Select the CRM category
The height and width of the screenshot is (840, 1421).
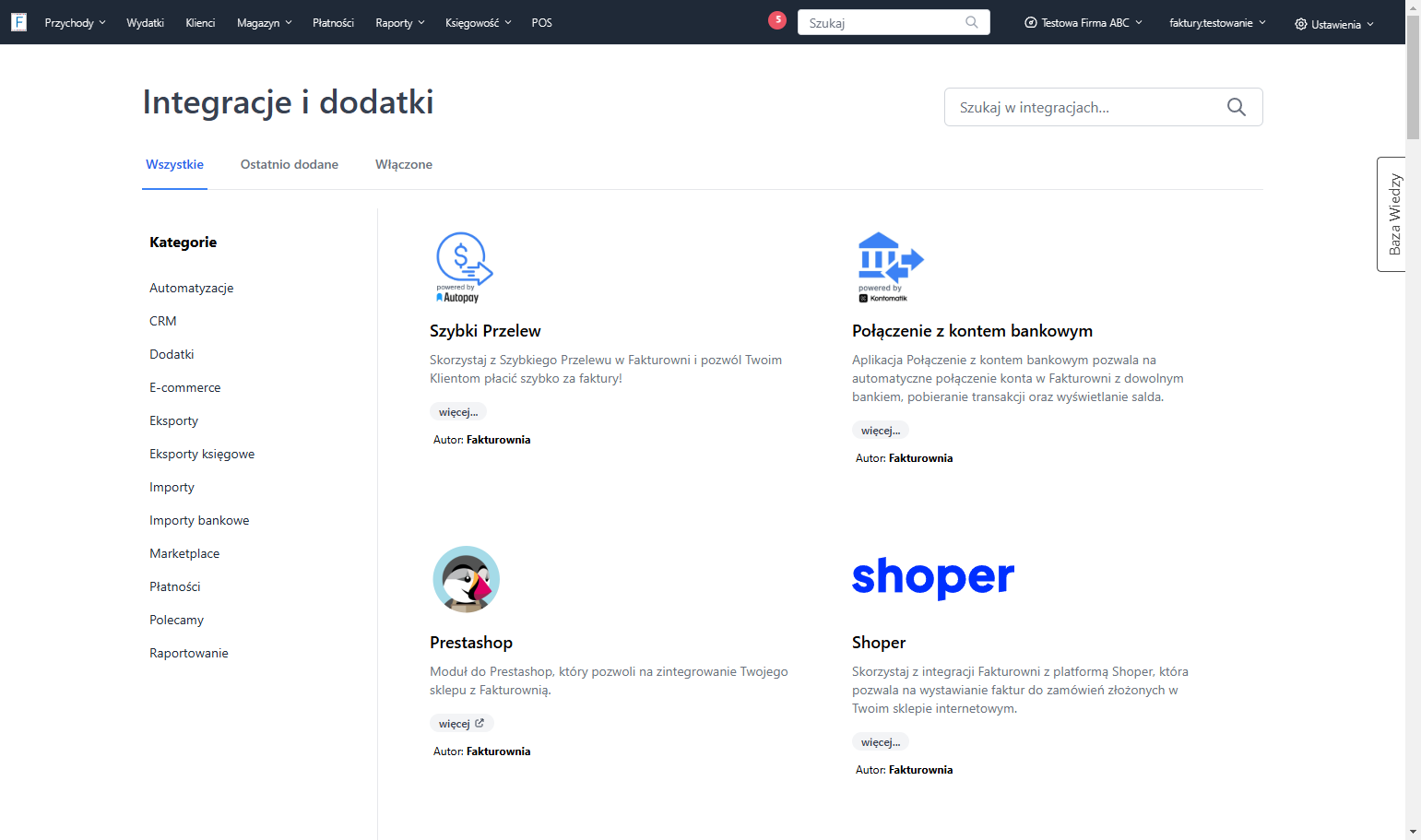point(162,321)
